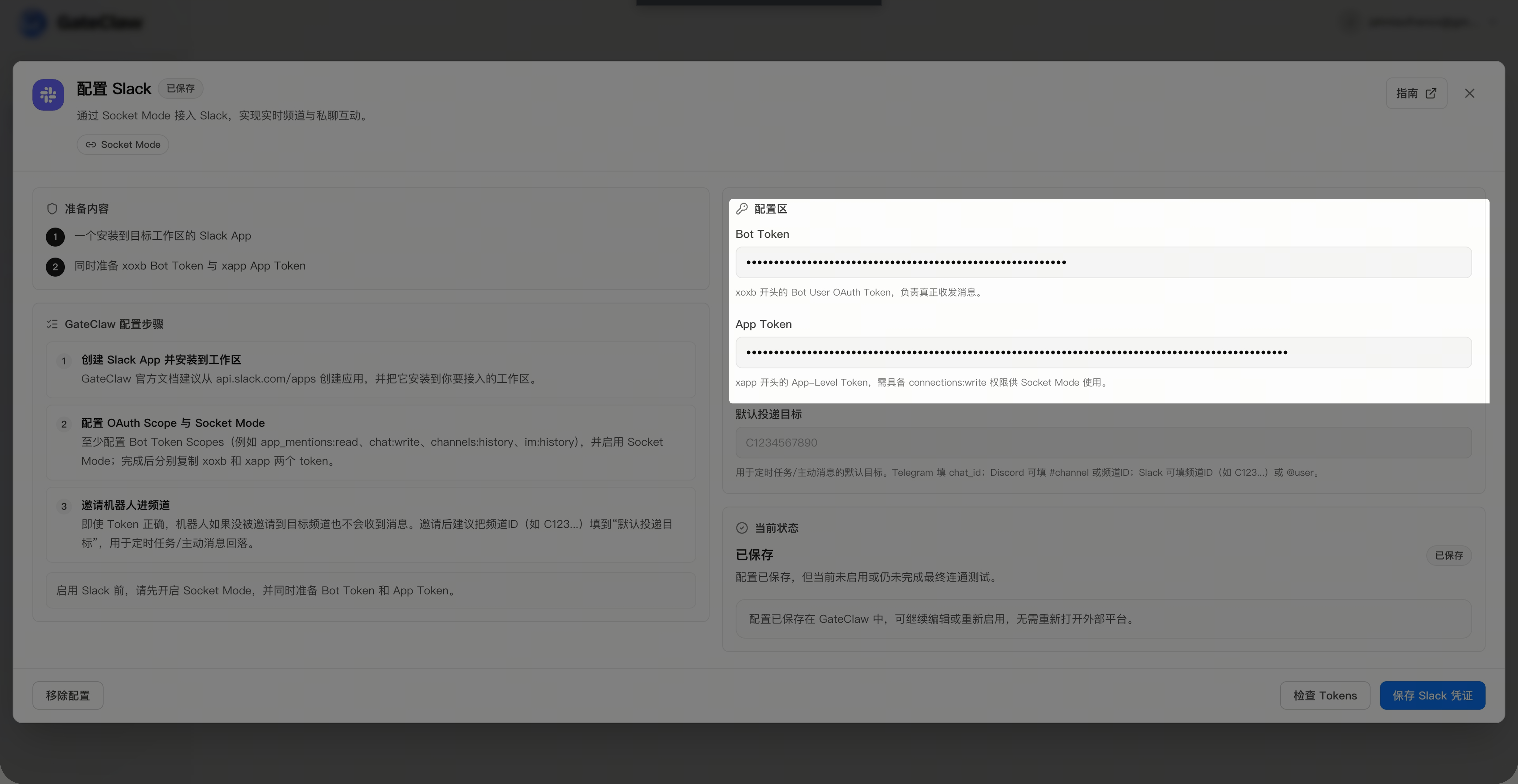Image resolution: width=1518 pixels, height=784 pixels.
Task: Click the 已保存 badge next to title
Action: pyautogui.click(x=180, y=88)
